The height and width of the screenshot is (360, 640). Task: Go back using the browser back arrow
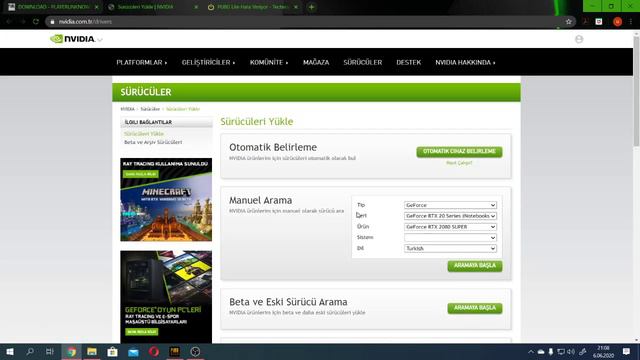point(9,22)
